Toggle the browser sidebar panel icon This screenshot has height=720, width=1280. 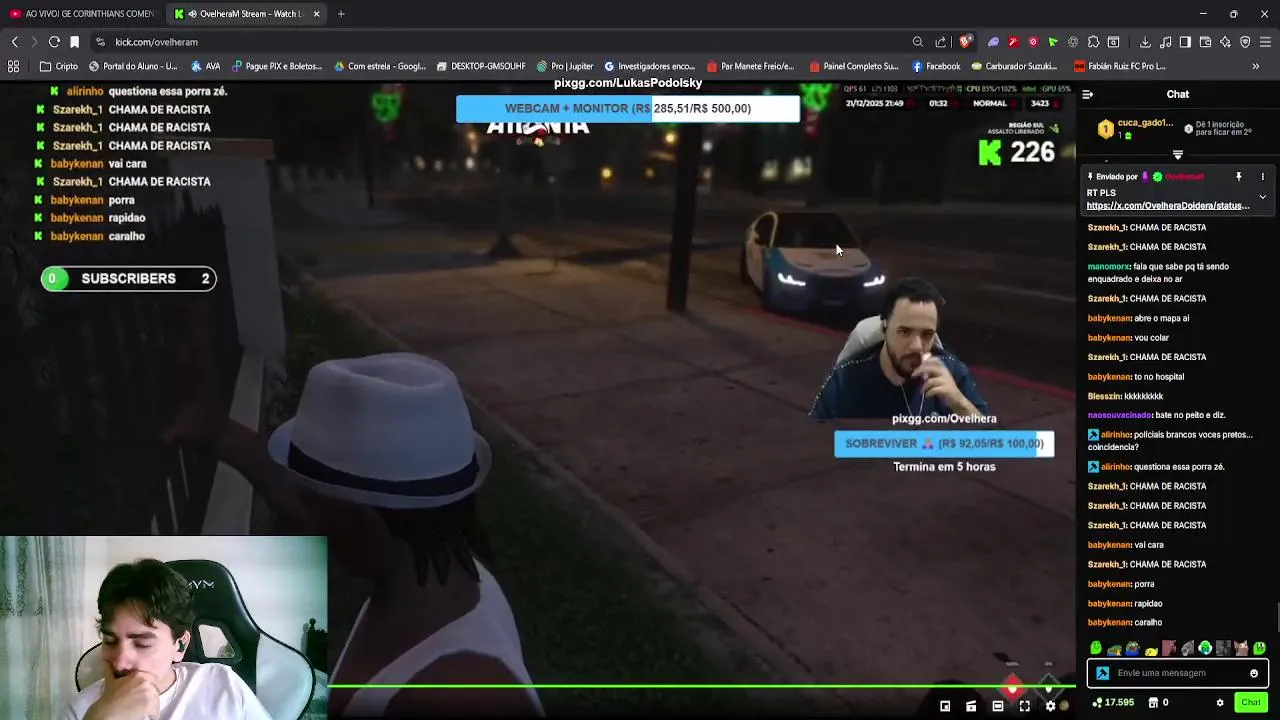click(x=1185, y=42)
